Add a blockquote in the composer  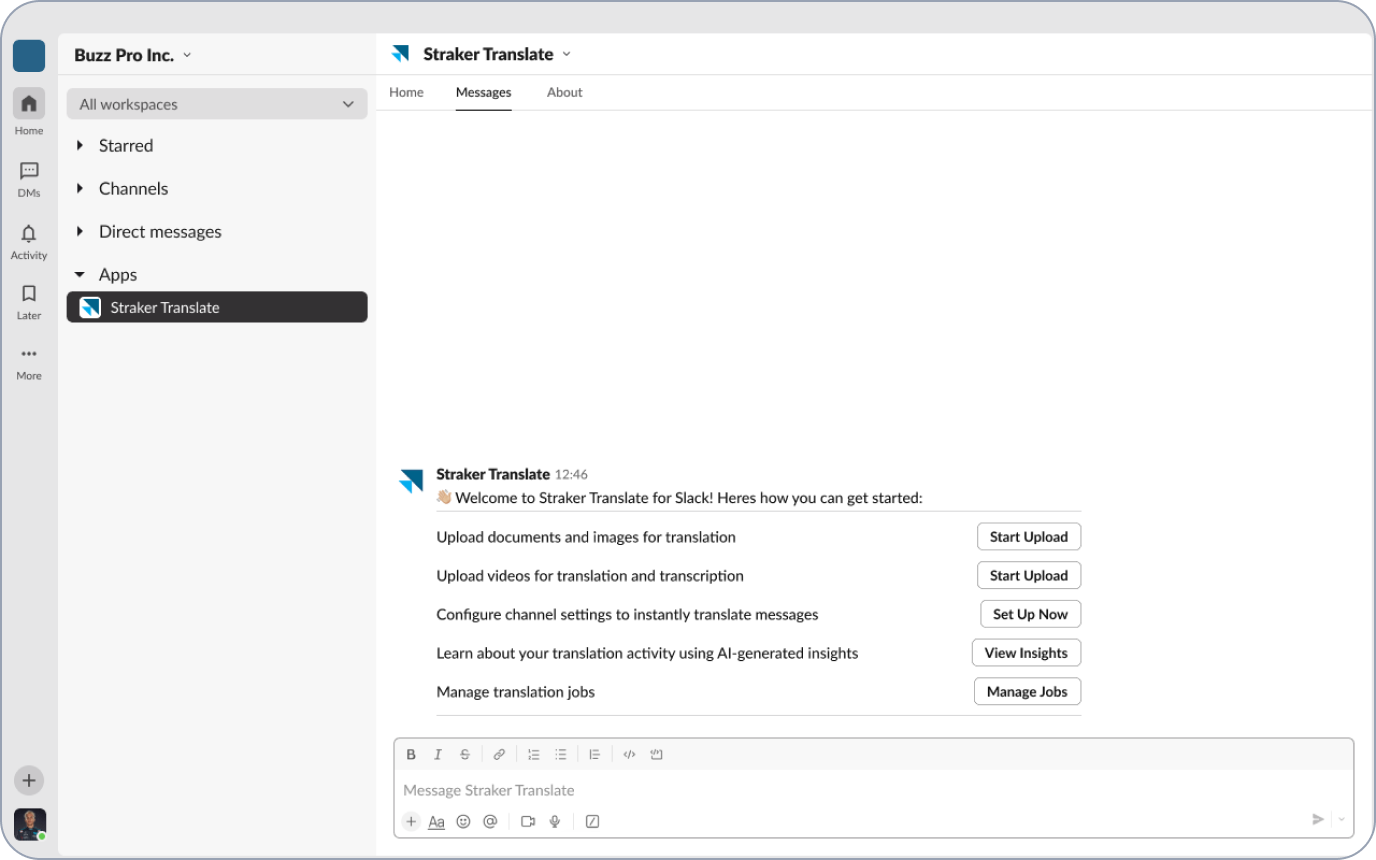pyautogui.click(x=594, y=755)
